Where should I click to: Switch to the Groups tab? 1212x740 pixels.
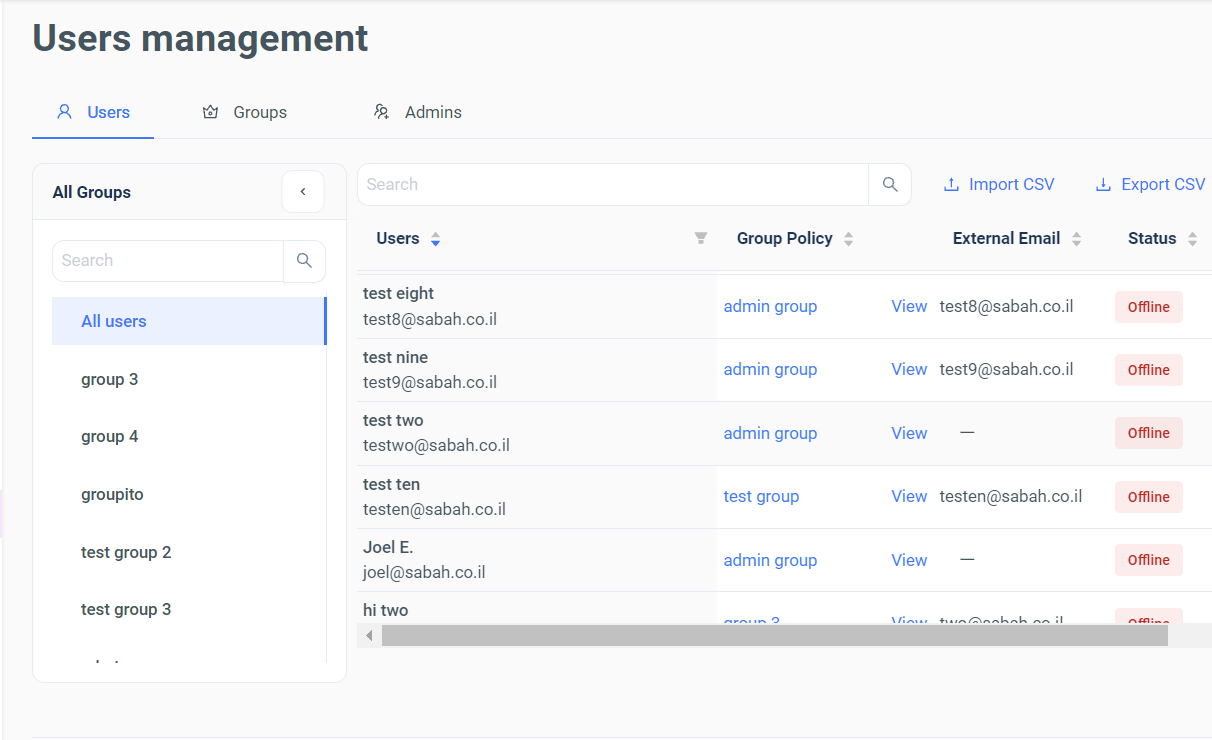coord(245,112)
